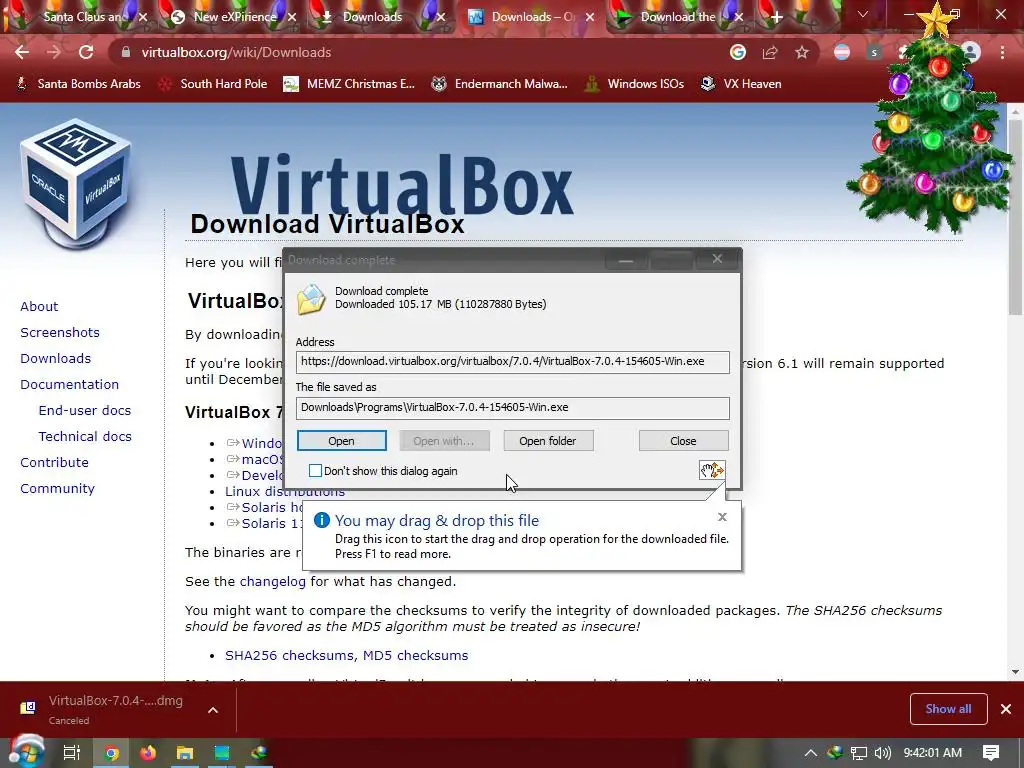The height and width of the screenshot is (768, 1024).
Task: Click the info icon in the tooltip
Action: [321, 520]
